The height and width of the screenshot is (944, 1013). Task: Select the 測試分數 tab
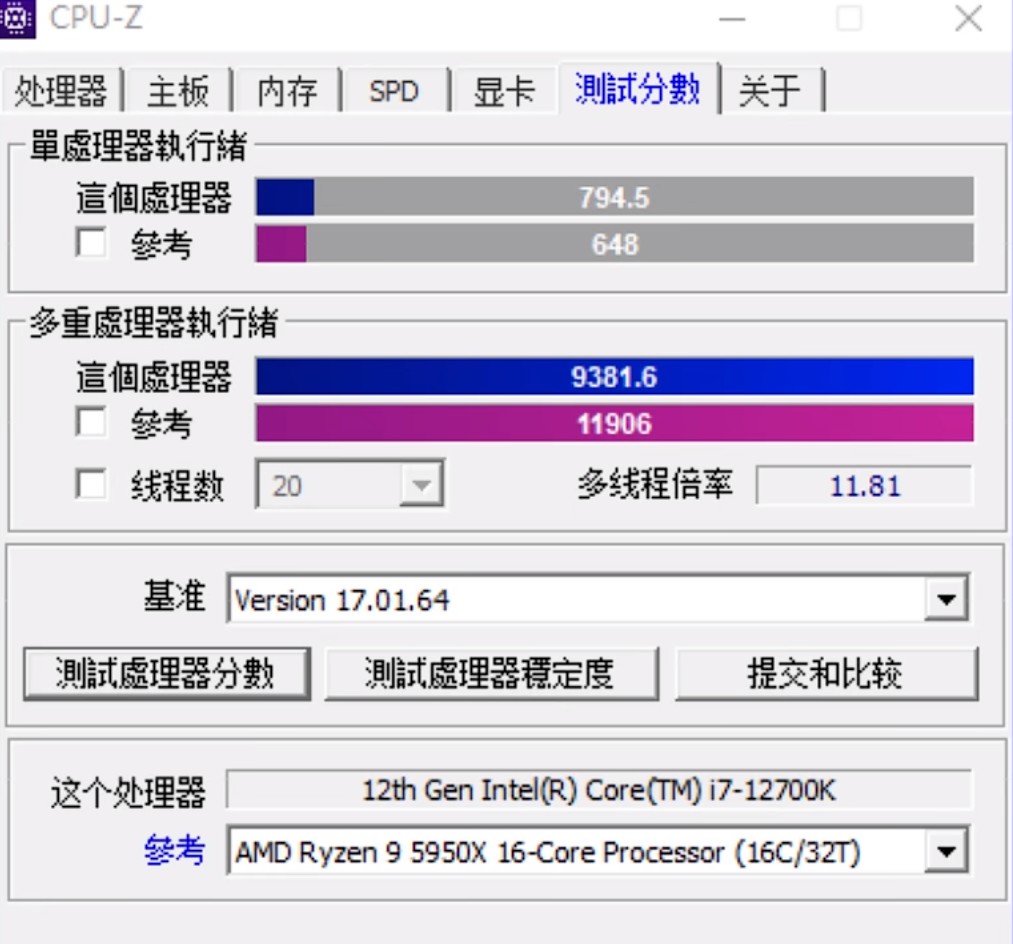[x=638, y=89]
